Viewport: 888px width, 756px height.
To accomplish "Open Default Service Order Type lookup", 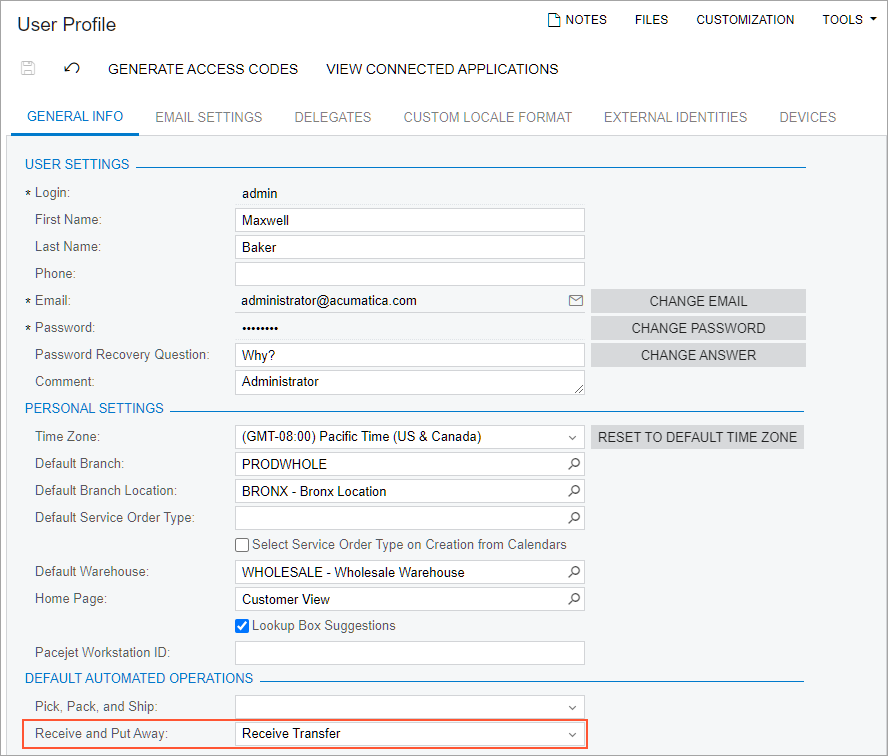I will 574,518.
